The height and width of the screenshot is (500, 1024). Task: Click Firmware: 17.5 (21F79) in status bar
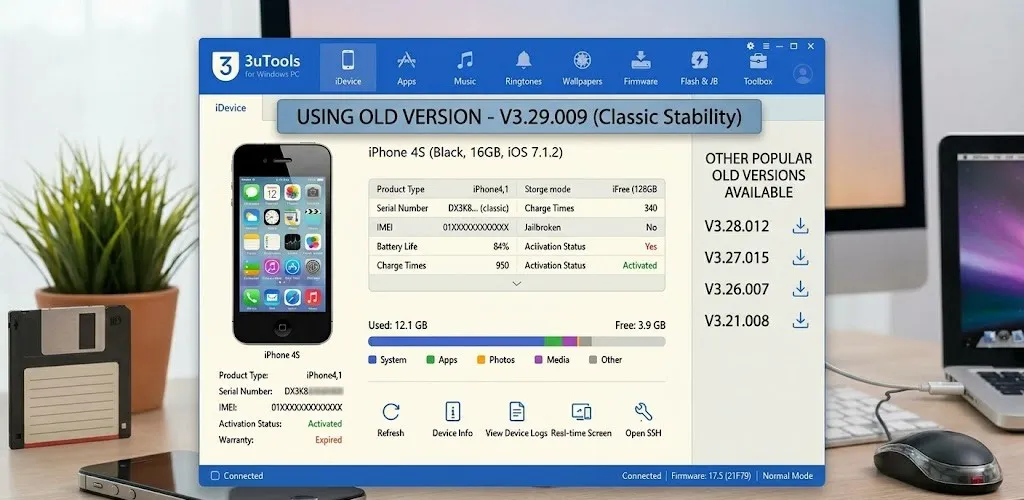(x=711, y=476)
